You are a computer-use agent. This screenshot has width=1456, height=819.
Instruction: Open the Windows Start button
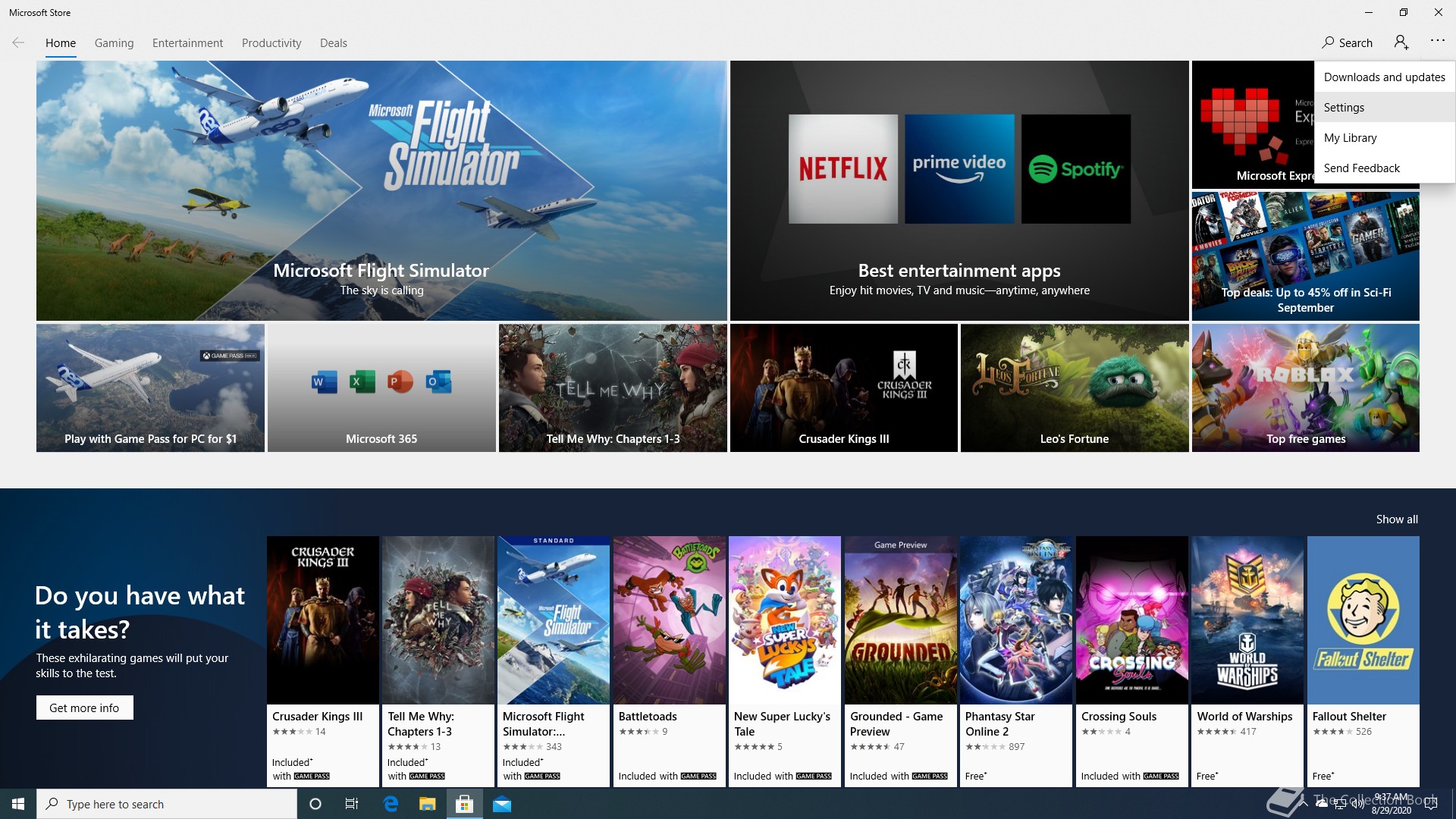click(18, 804)
